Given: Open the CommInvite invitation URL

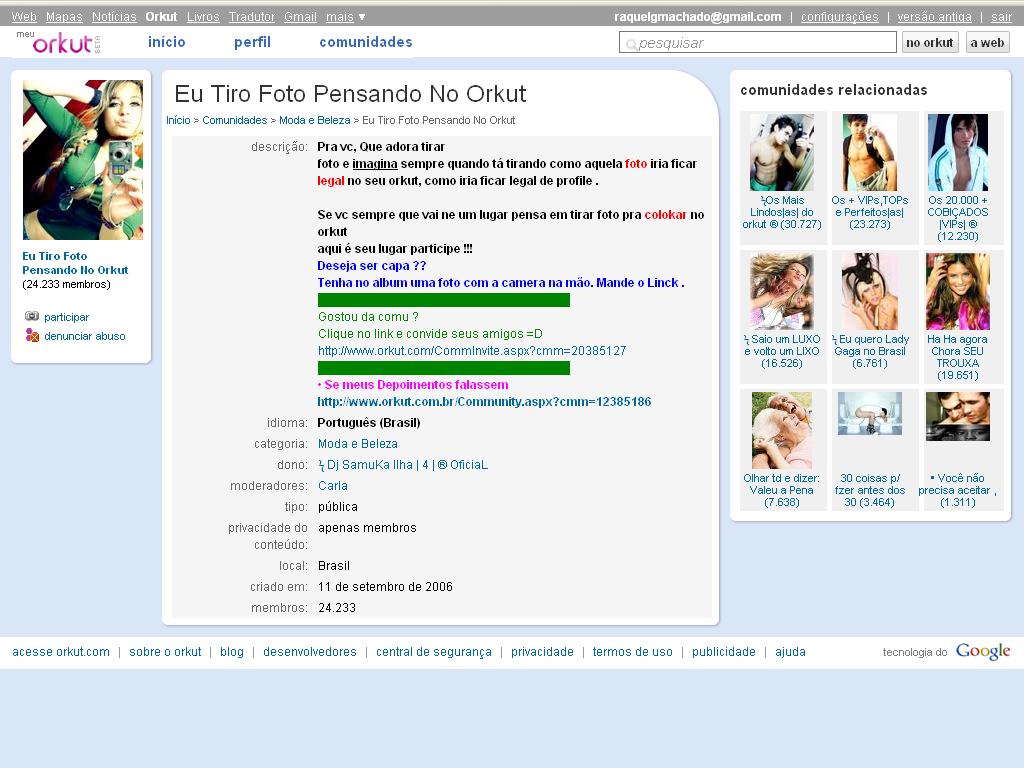Looking at the screenshot, I should [x=472, y=351].
